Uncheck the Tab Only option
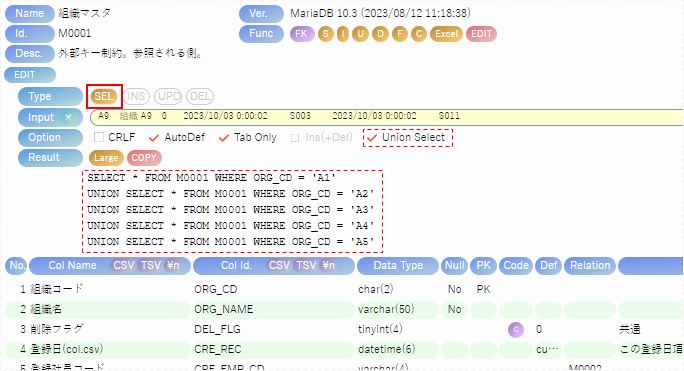This screenshot has width=684, height=371. [x=224, y=137]
